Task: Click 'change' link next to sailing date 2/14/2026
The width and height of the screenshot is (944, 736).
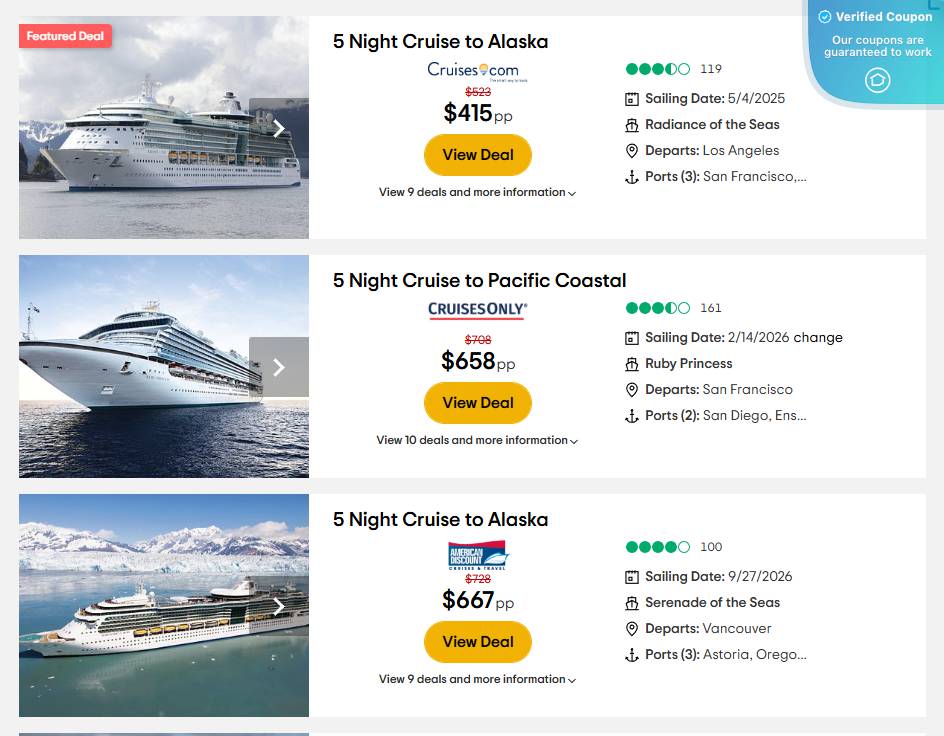Action: [819, 337]
